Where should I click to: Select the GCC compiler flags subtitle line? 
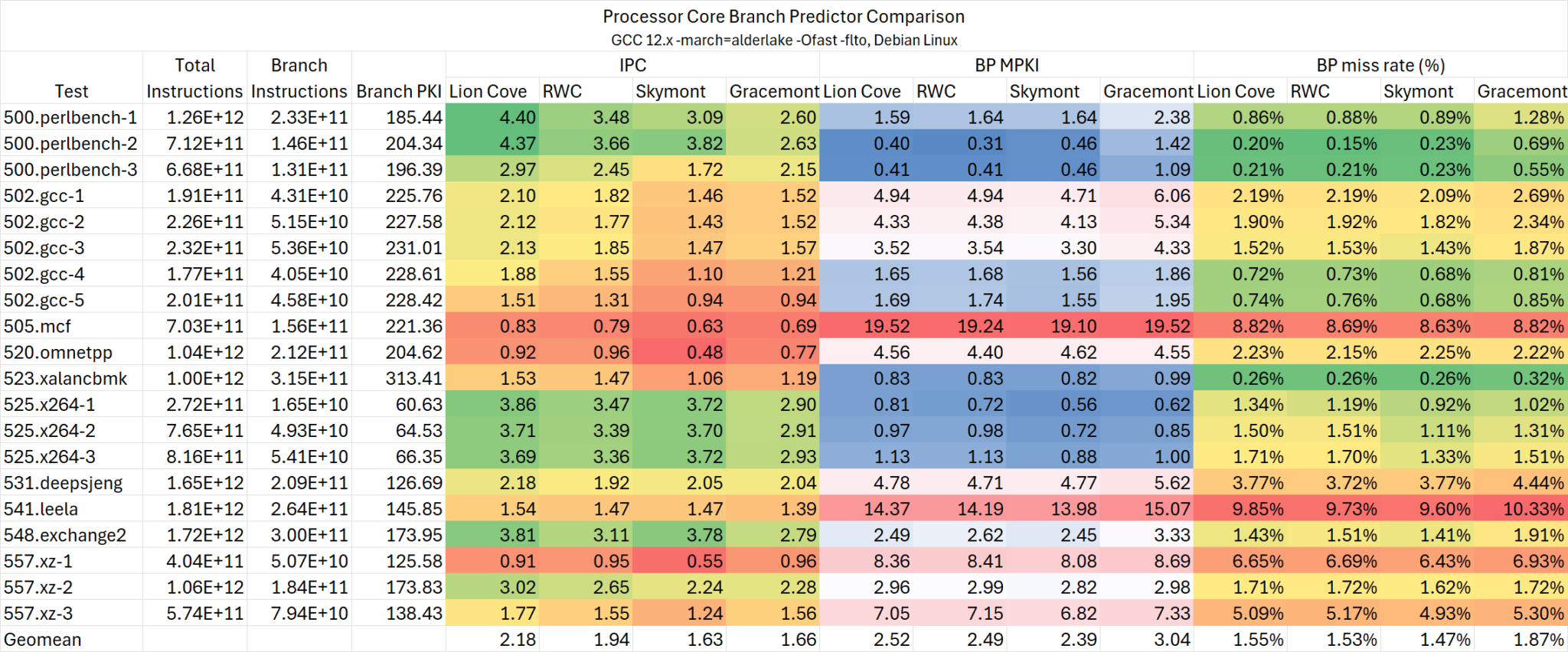click(x=783, y=40)
